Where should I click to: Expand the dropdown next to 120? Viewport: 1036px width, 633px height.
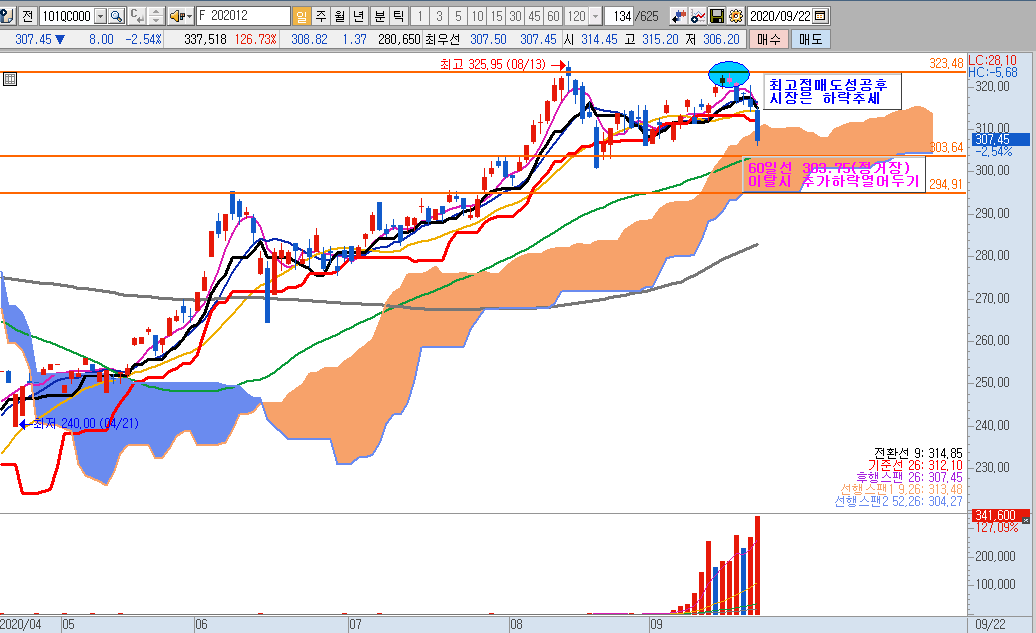595,16
